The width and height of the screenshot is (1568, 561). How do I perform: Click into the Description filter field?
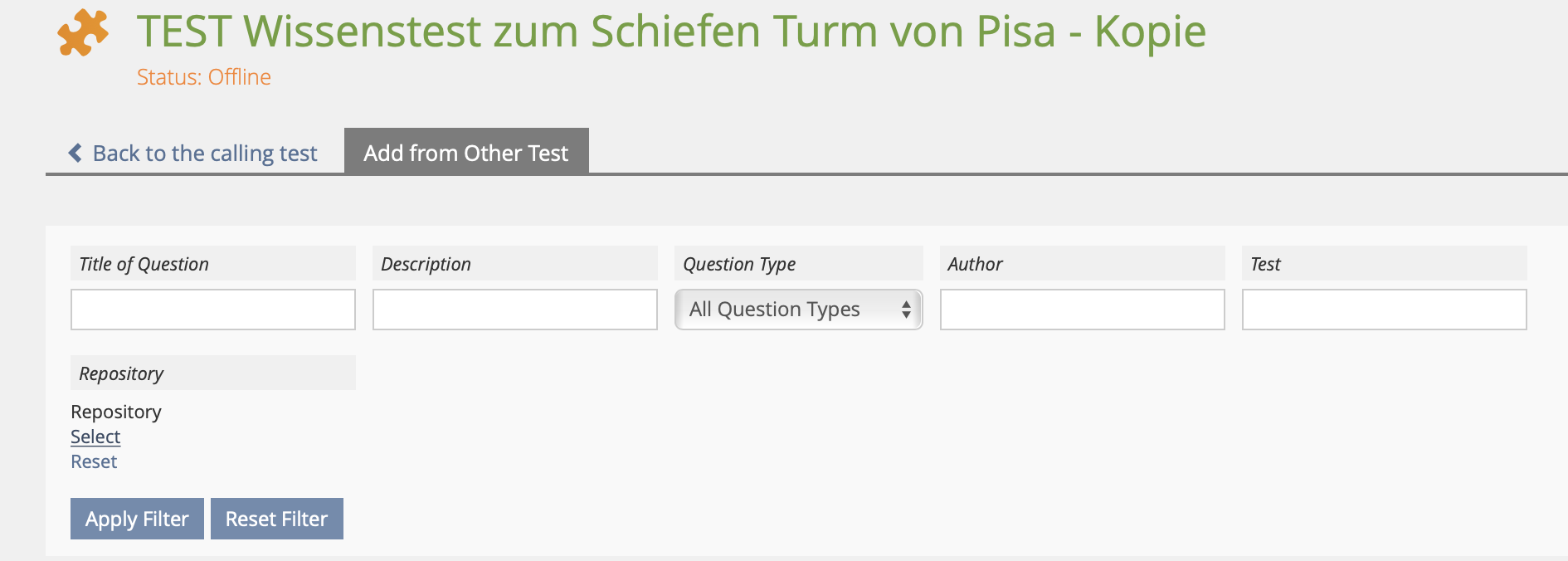[515, 310]
